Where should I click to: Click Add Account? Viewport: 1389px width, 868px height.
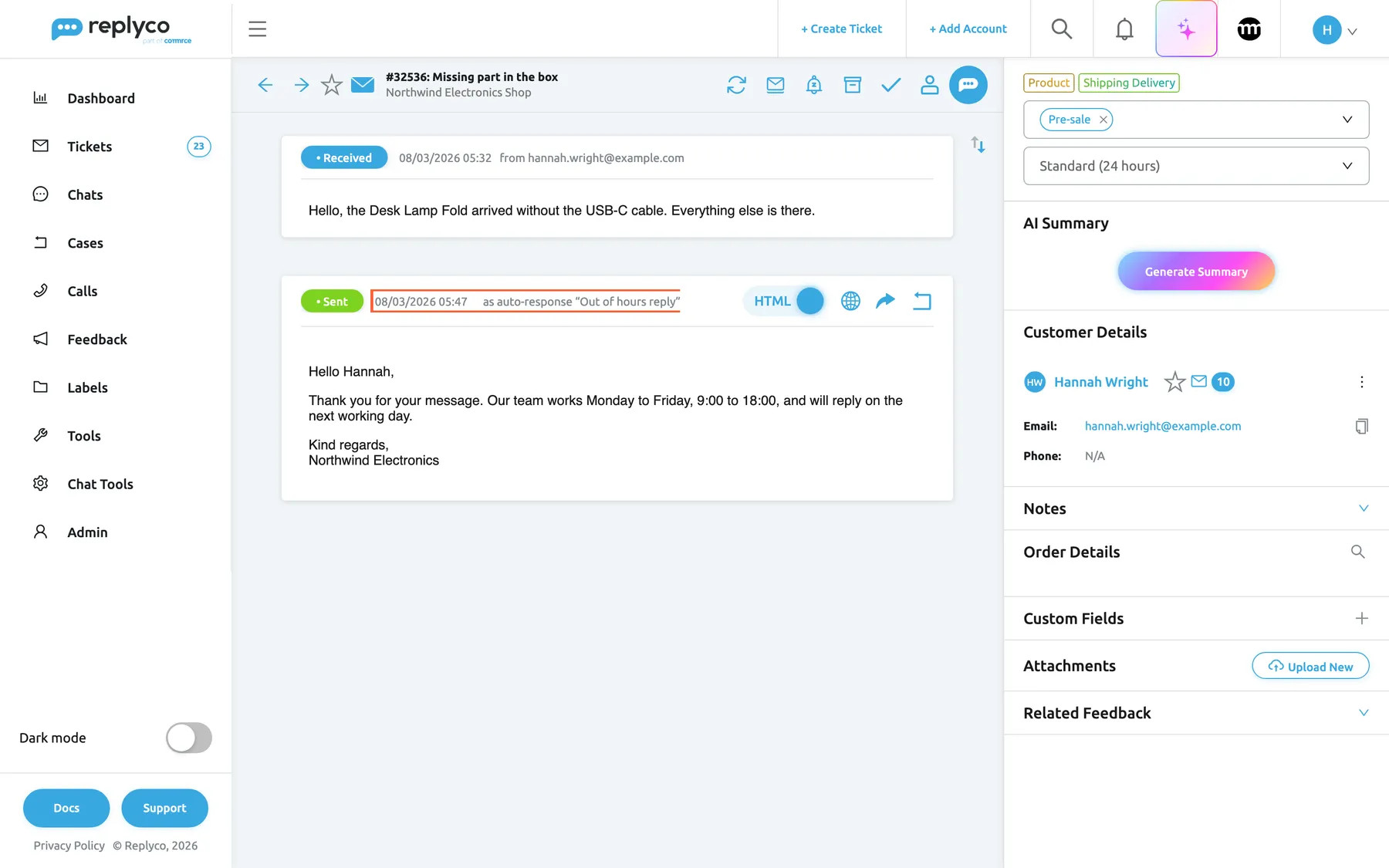[968, 29]
